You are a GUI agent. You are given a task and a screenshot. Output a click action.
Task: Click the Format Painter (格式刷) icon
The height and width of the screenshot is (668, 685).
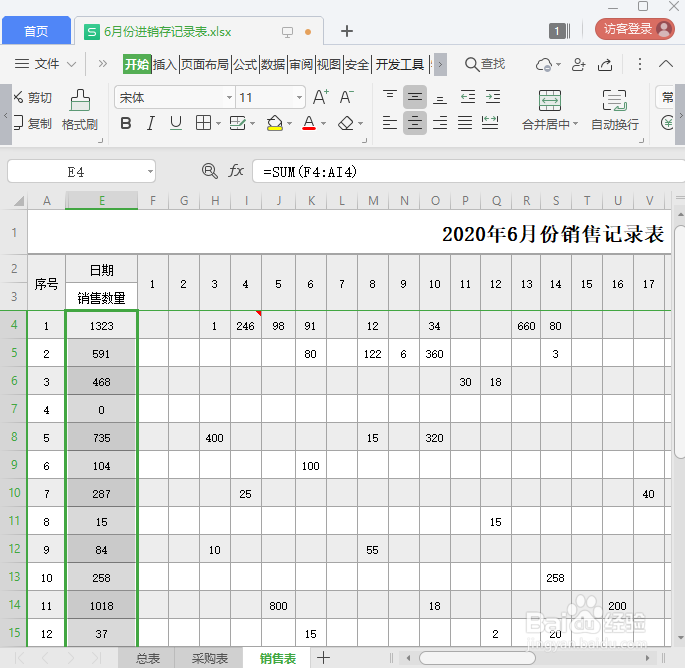tap(80, 101)
